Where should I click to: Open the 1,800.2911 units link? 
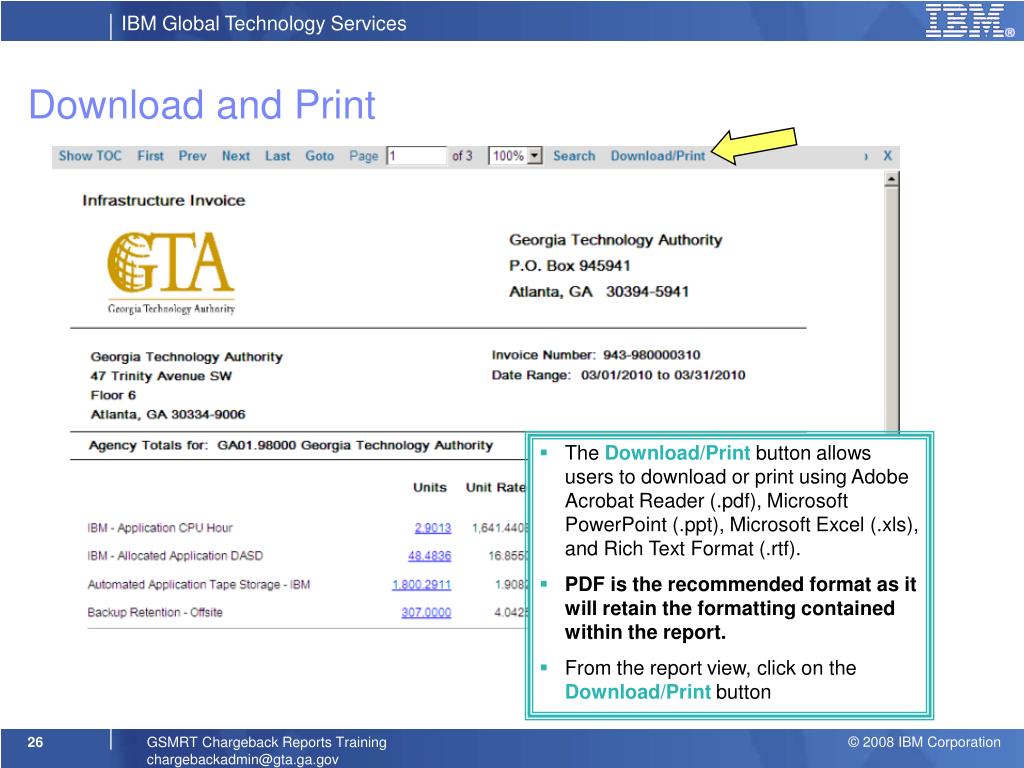pyautogui.click(x=421, y=584)
